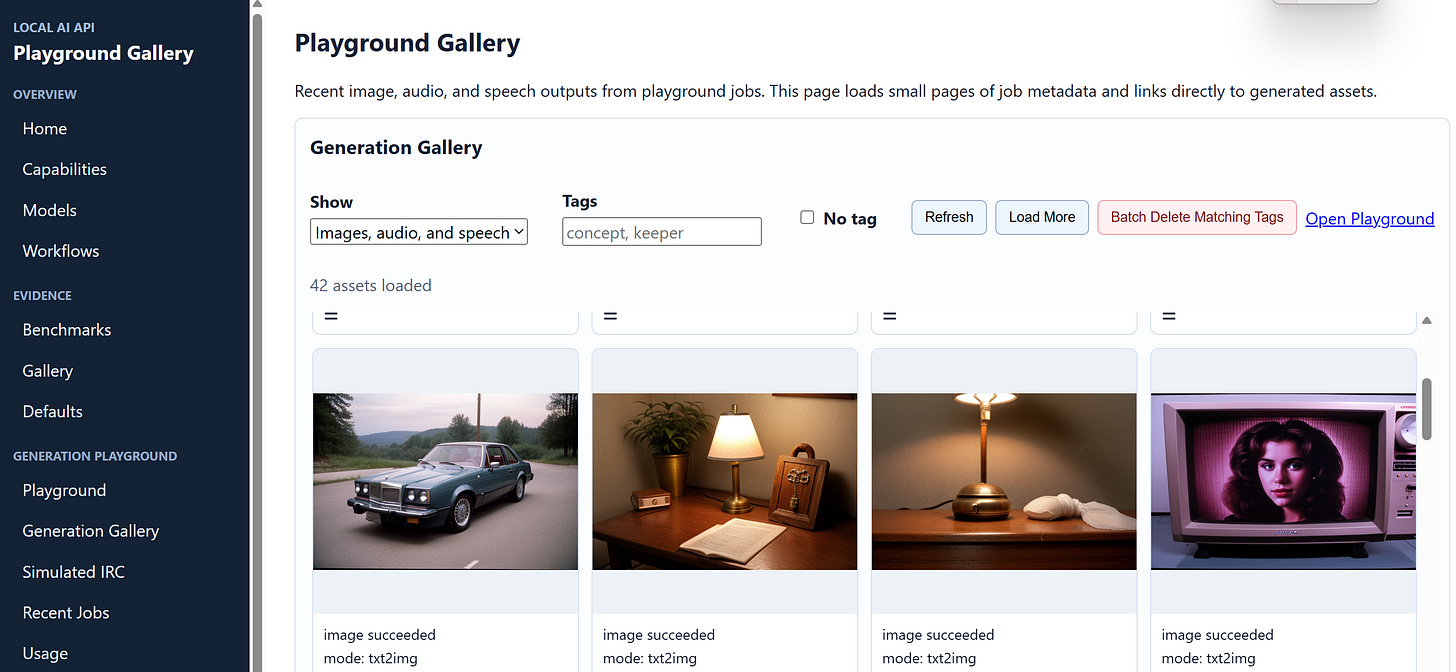Open the brass lamp on table image

coord(1004,481)
